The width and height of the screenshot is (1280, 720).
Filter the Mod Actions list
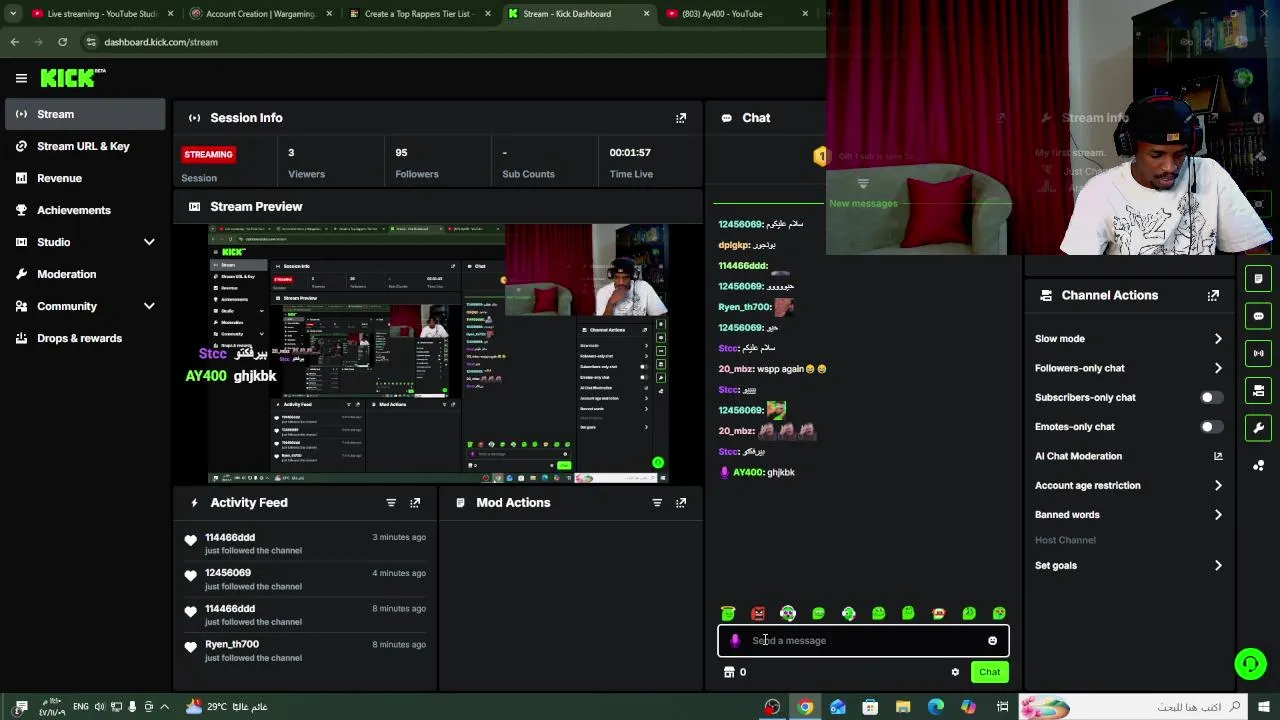[x=657, y=503]
